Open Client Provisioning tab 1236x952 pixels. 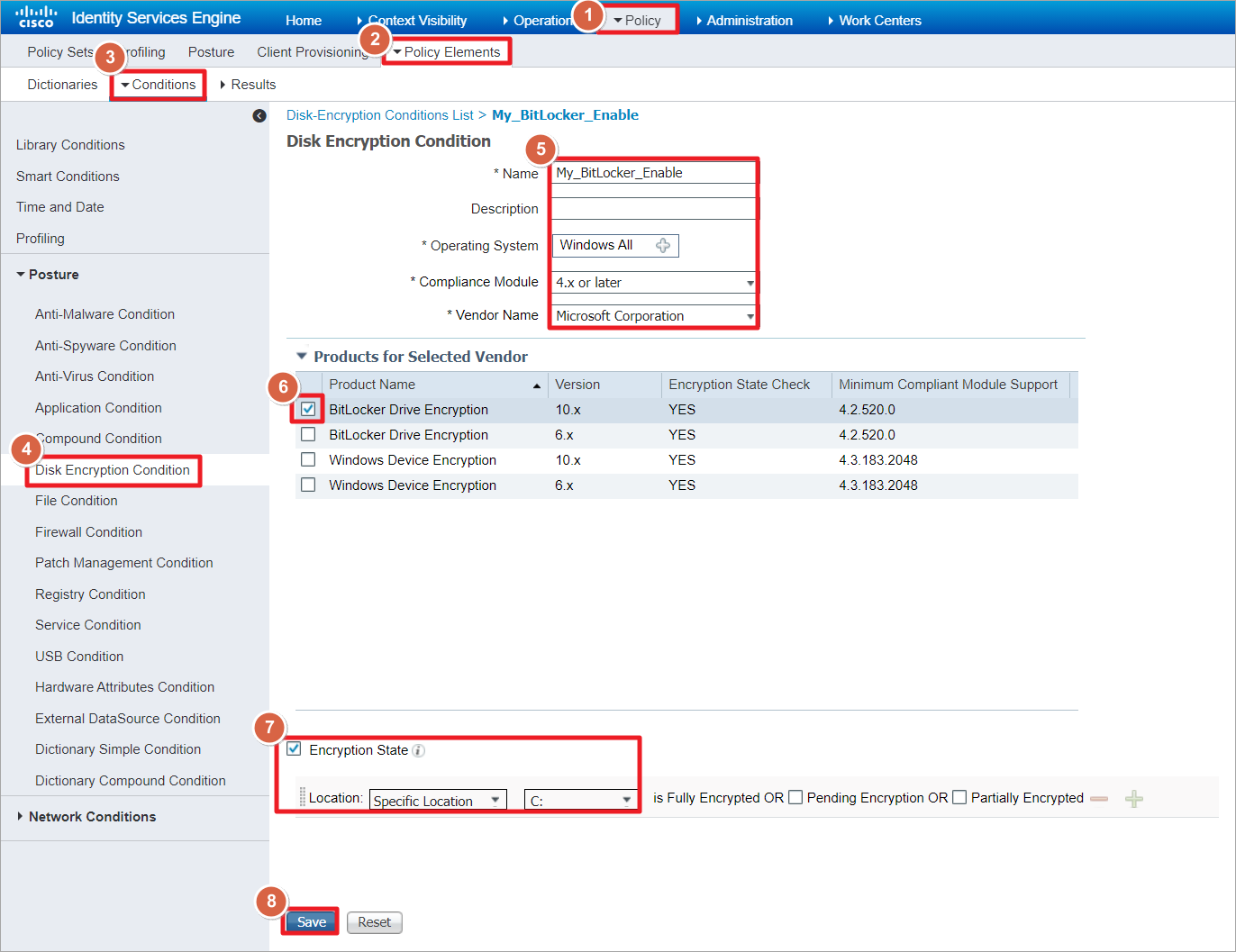312,52
